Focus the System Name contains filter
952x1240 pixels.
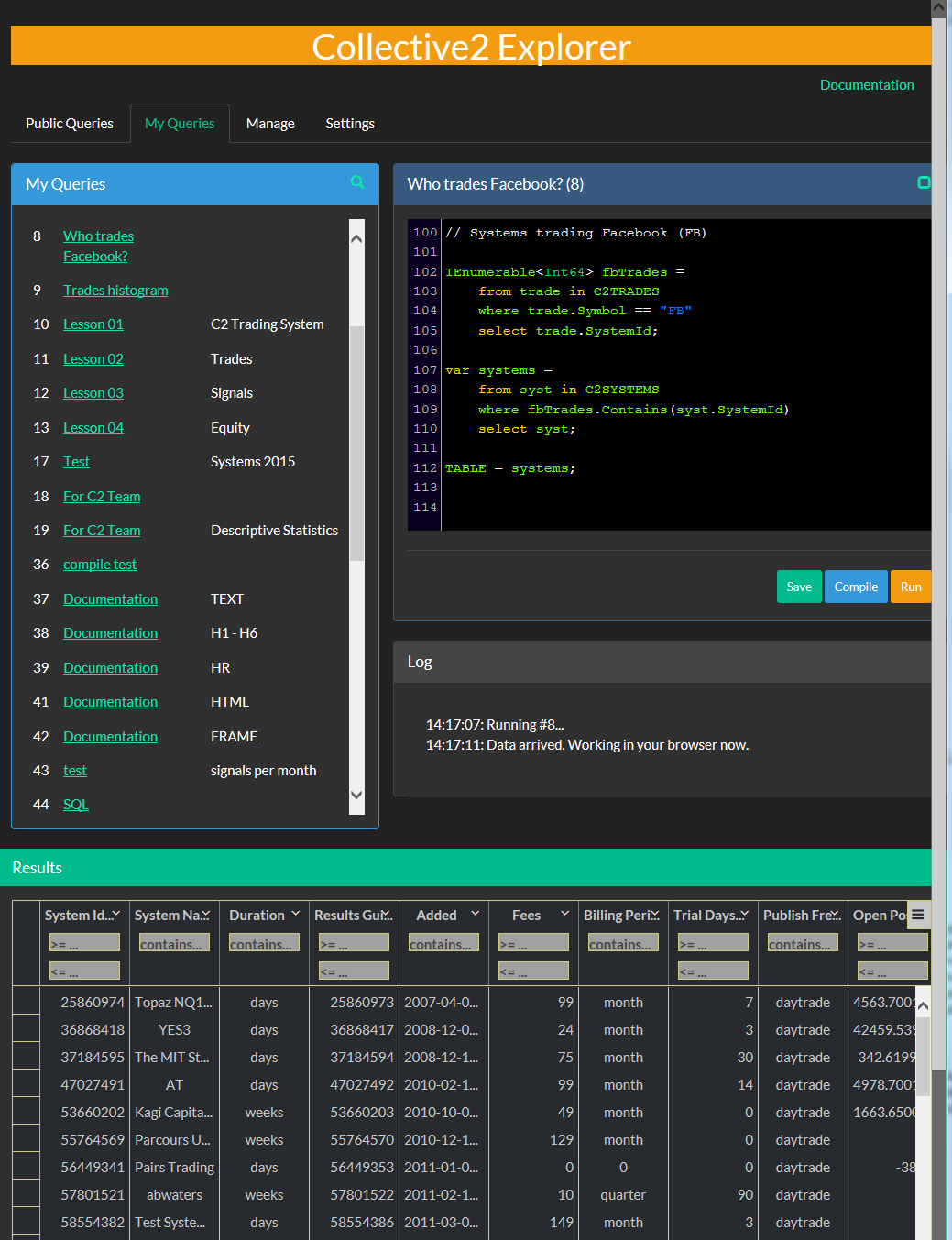click(x=174, y=943)
